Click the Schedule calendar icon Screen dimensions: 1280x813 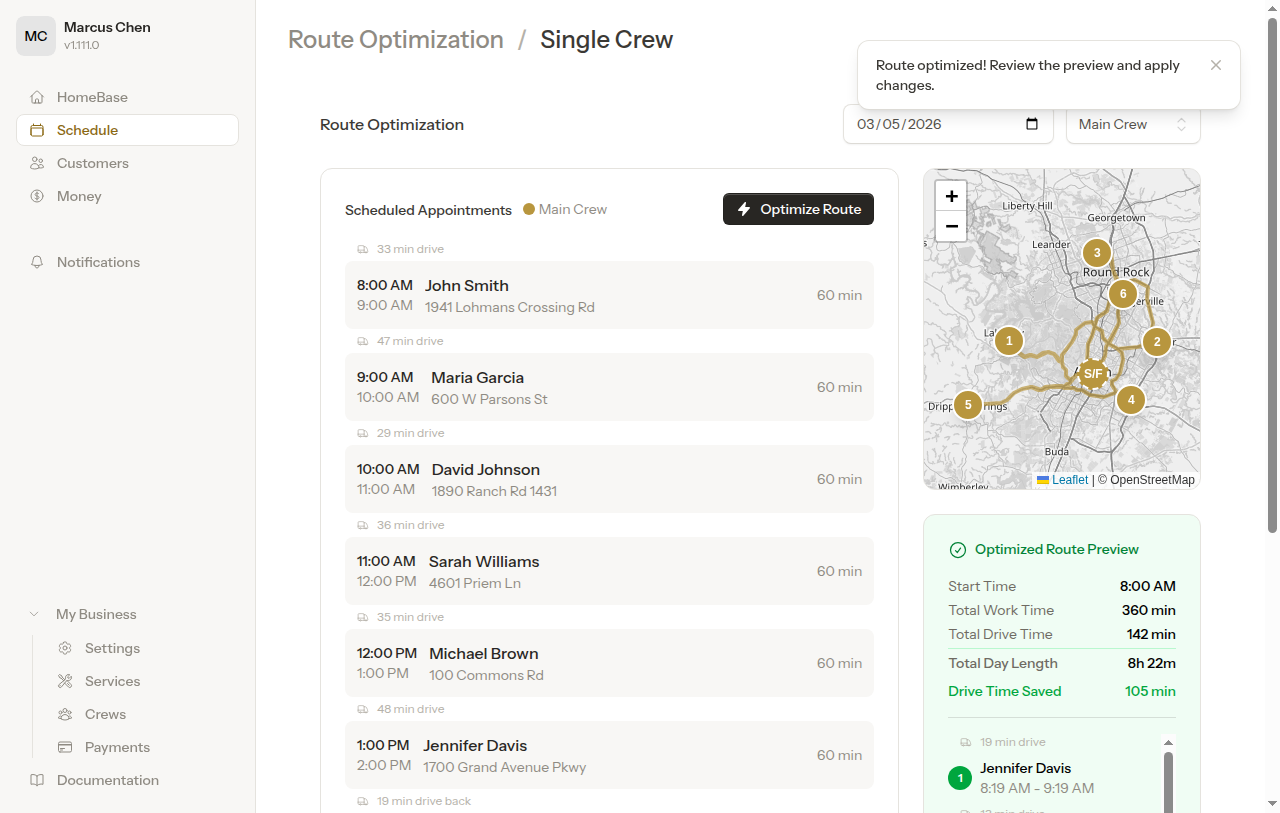click(x=37, y=130)
